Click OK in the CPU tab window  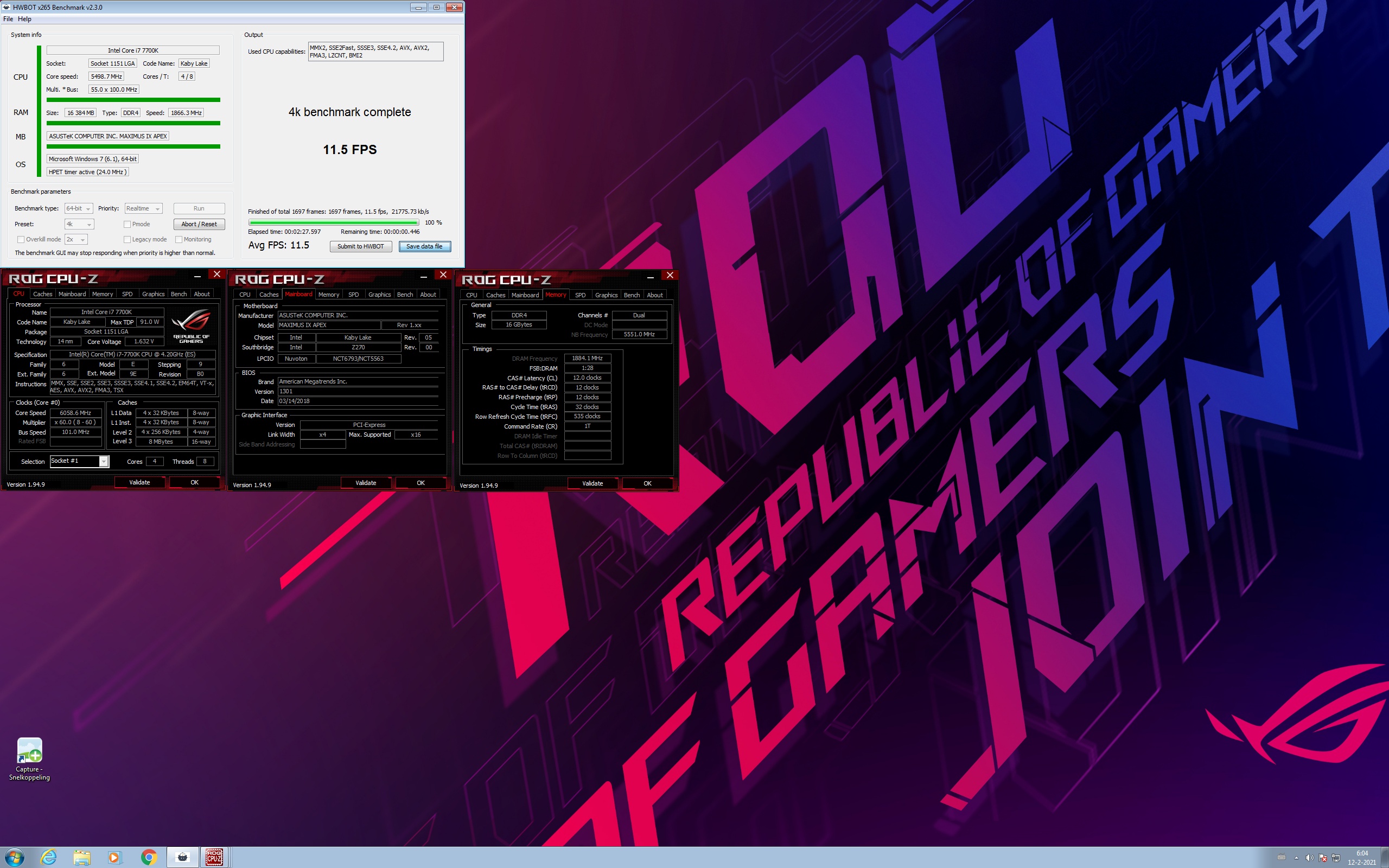pyautogui.click(x=194, y=482)
